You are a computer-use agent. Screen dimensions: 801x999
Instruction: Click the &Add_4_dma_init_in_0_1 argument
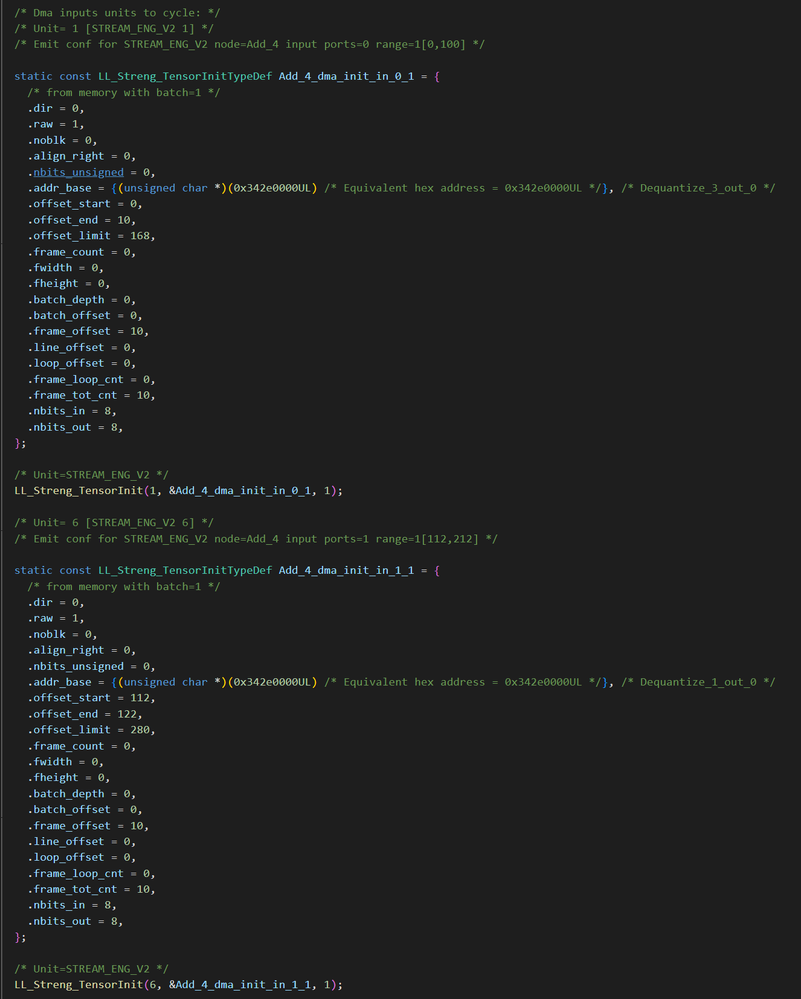click(x=244, y=491)
